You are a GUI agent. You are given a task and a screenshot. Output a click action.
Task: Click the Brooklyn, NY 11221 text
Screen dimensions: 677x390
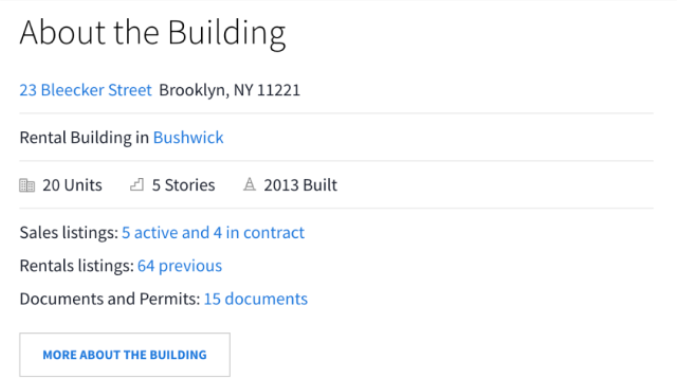click(229, 90)
